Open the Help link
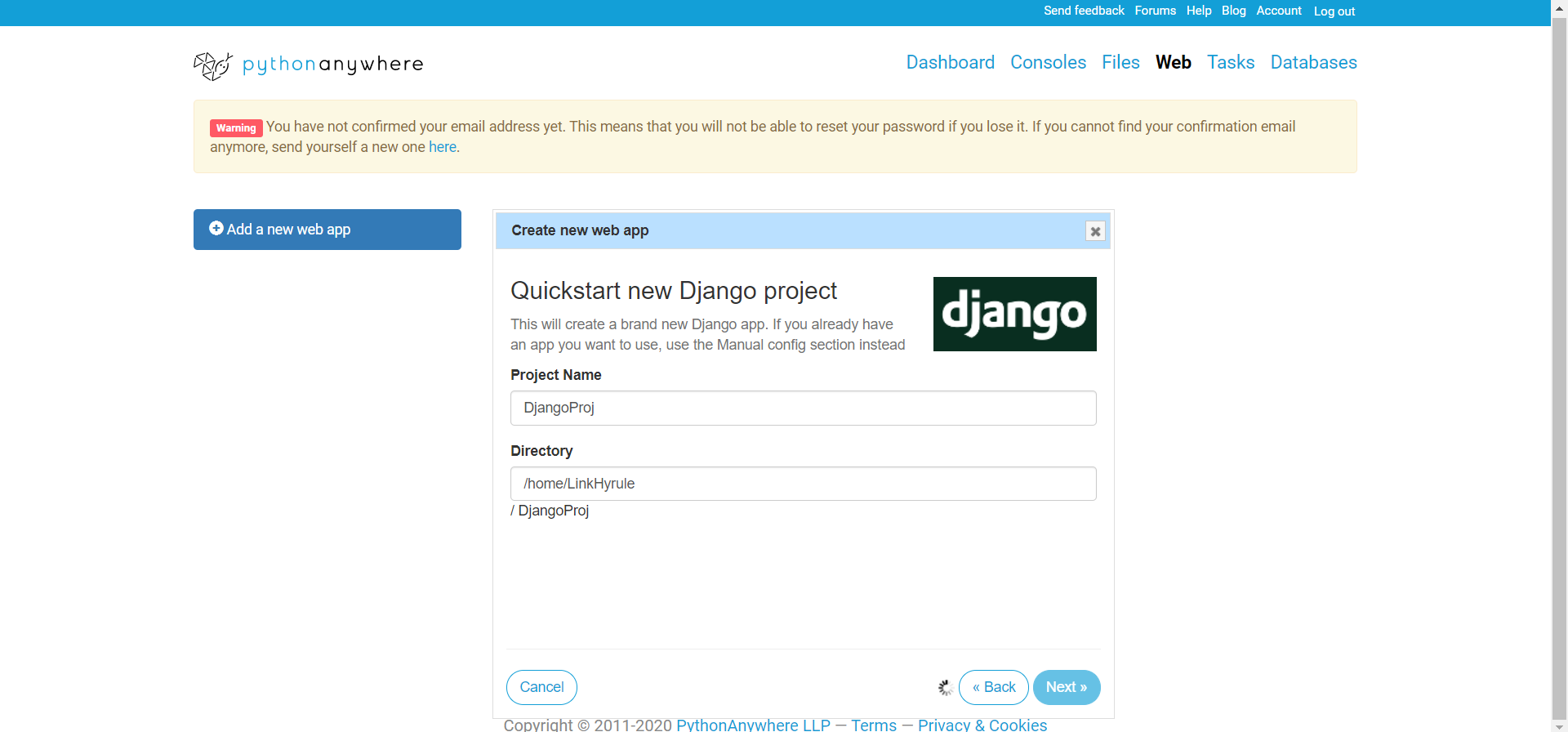Screen dimensions: 1568x732 1199,11
